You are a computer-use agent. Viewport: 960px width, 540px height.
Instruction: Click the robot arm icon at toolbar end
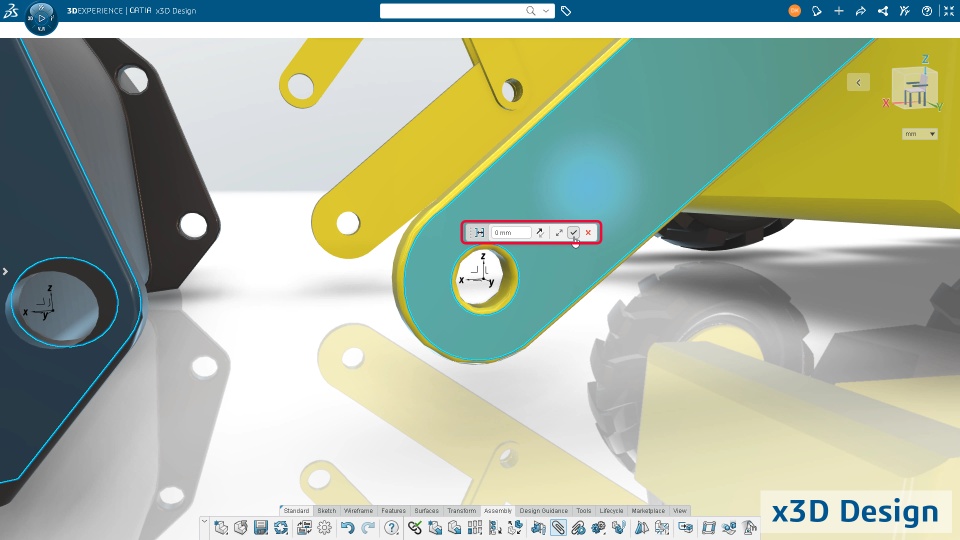pos(749,528)
